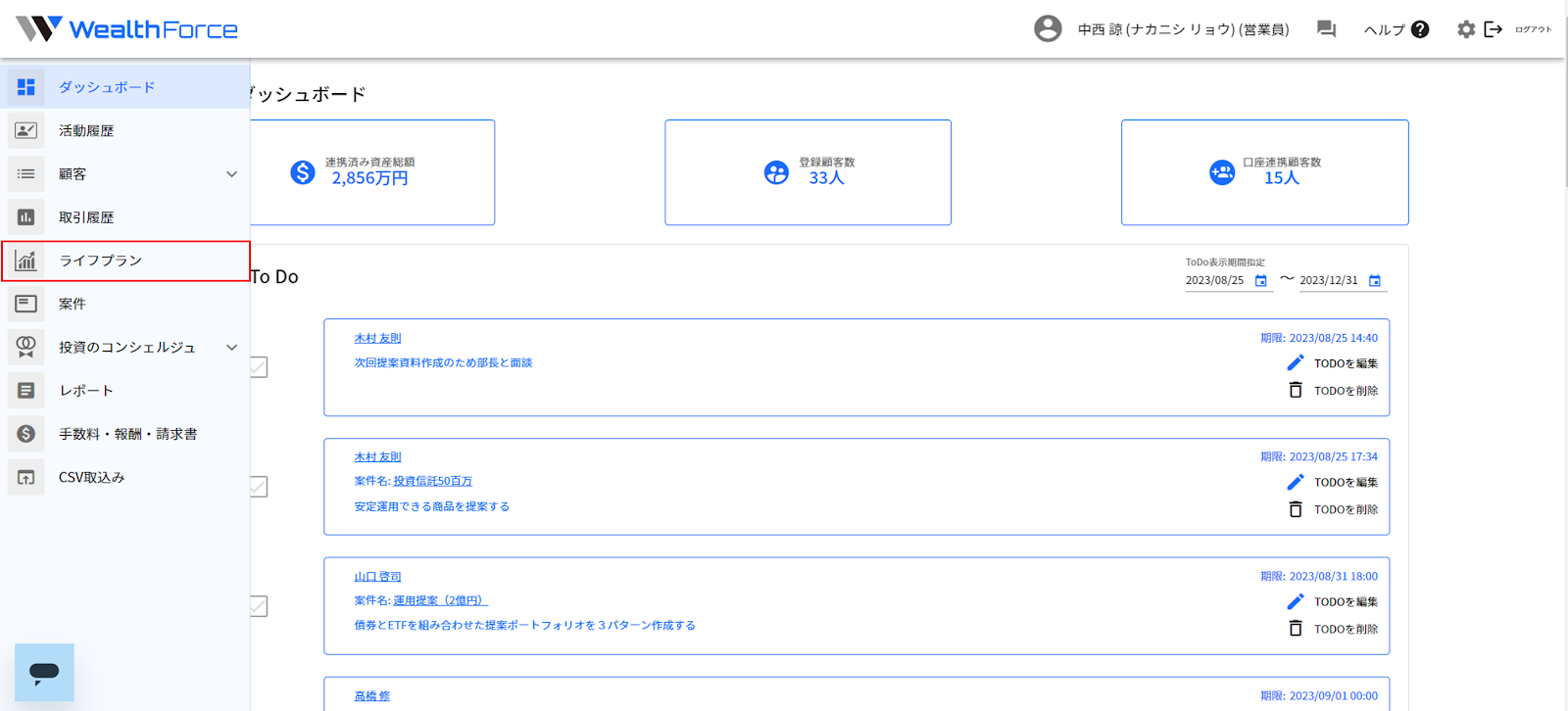Open 木村 友則 link above 投資信託50百万
The height and width of the screenshot is (711, 1568).
[x=377, y=456]
